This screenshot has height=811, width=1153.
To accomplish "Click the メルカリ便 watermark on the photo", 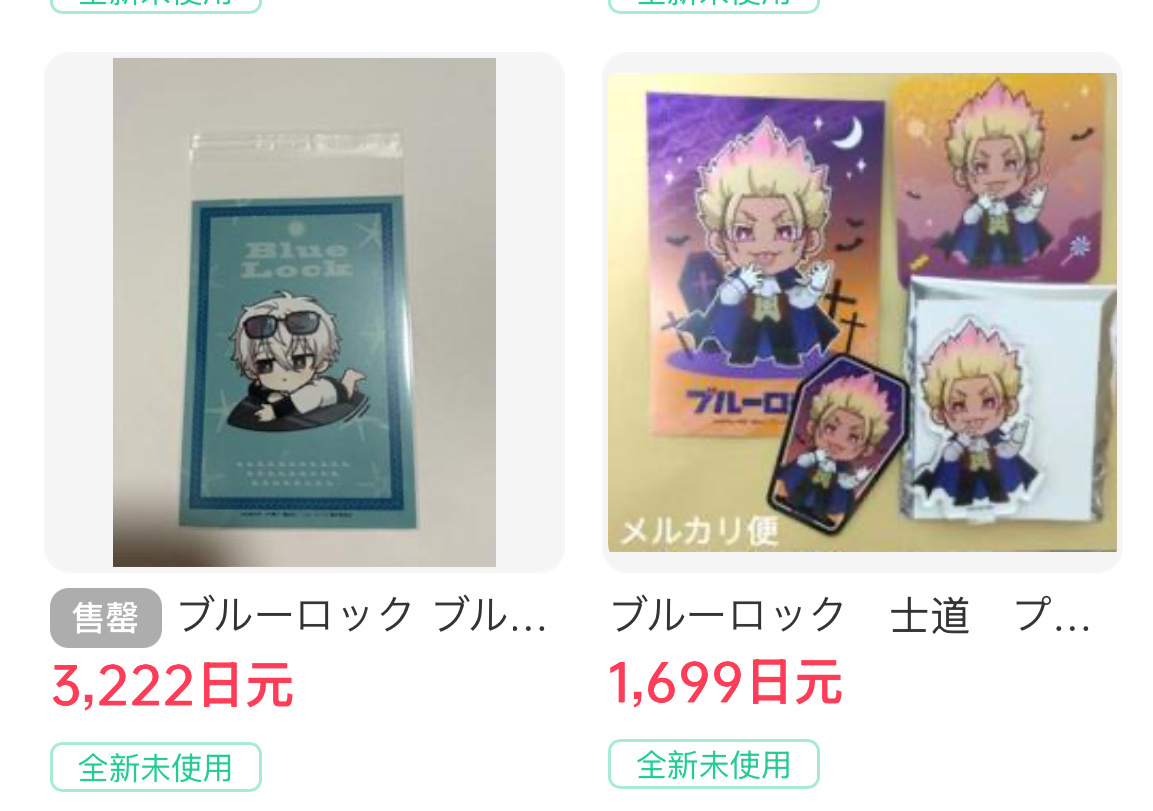I will [x=699, y=531].
